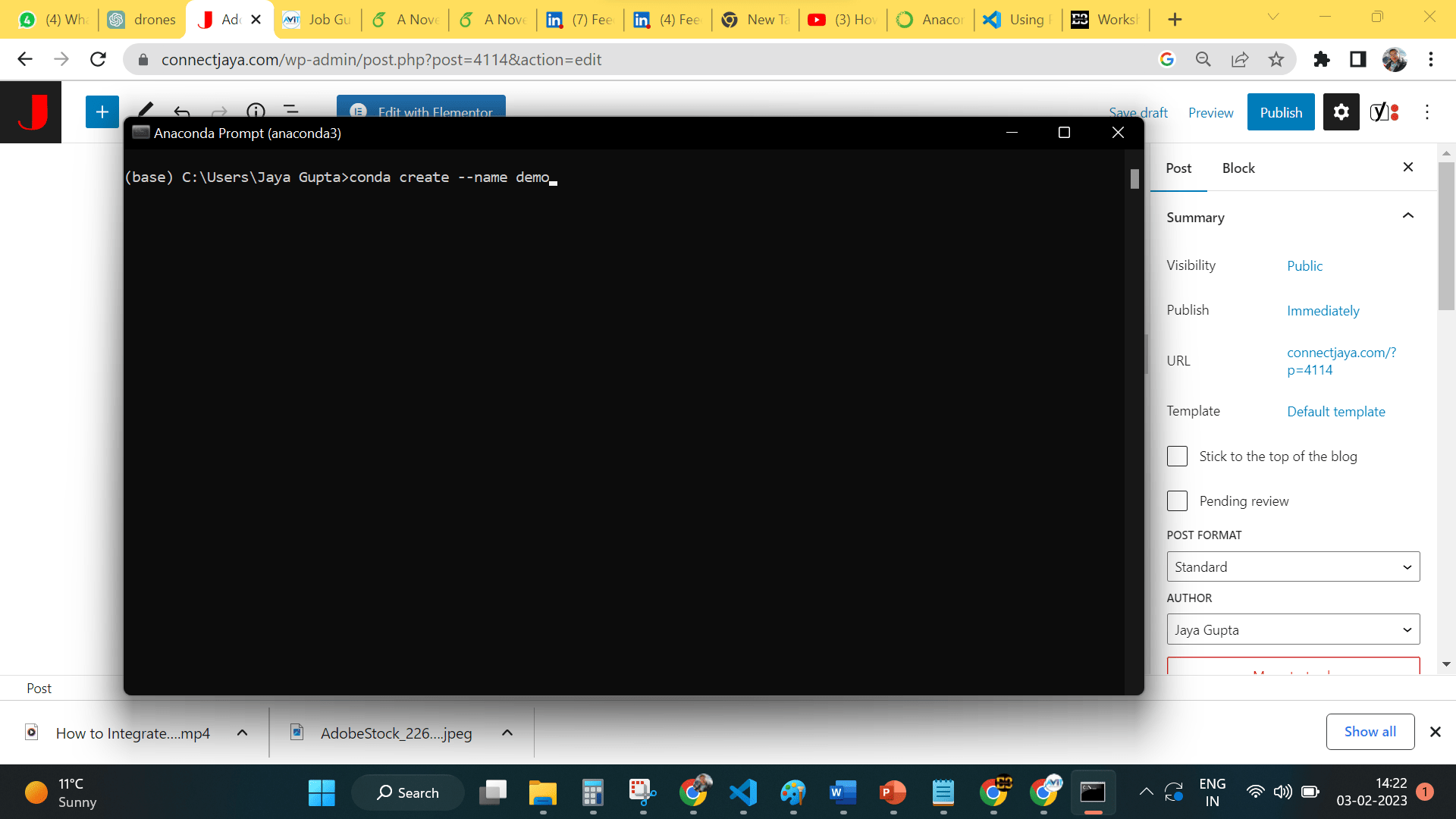This screenshot has width=1456, height=819.
Task: Click the undo arrow icon
Action: (182, 111)
